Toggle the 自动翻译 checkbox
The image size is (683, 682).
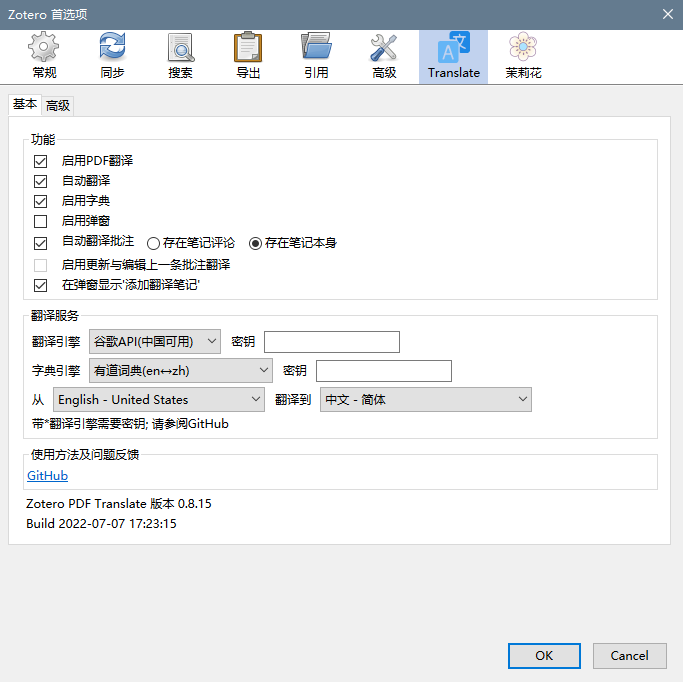(41, 181)
